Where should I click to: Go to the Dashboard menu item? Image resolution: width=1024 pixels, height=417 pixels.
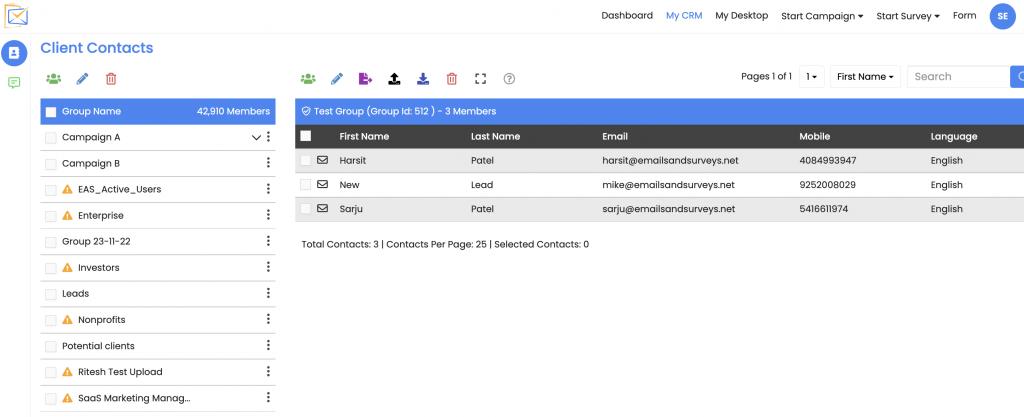coord(627,16)
